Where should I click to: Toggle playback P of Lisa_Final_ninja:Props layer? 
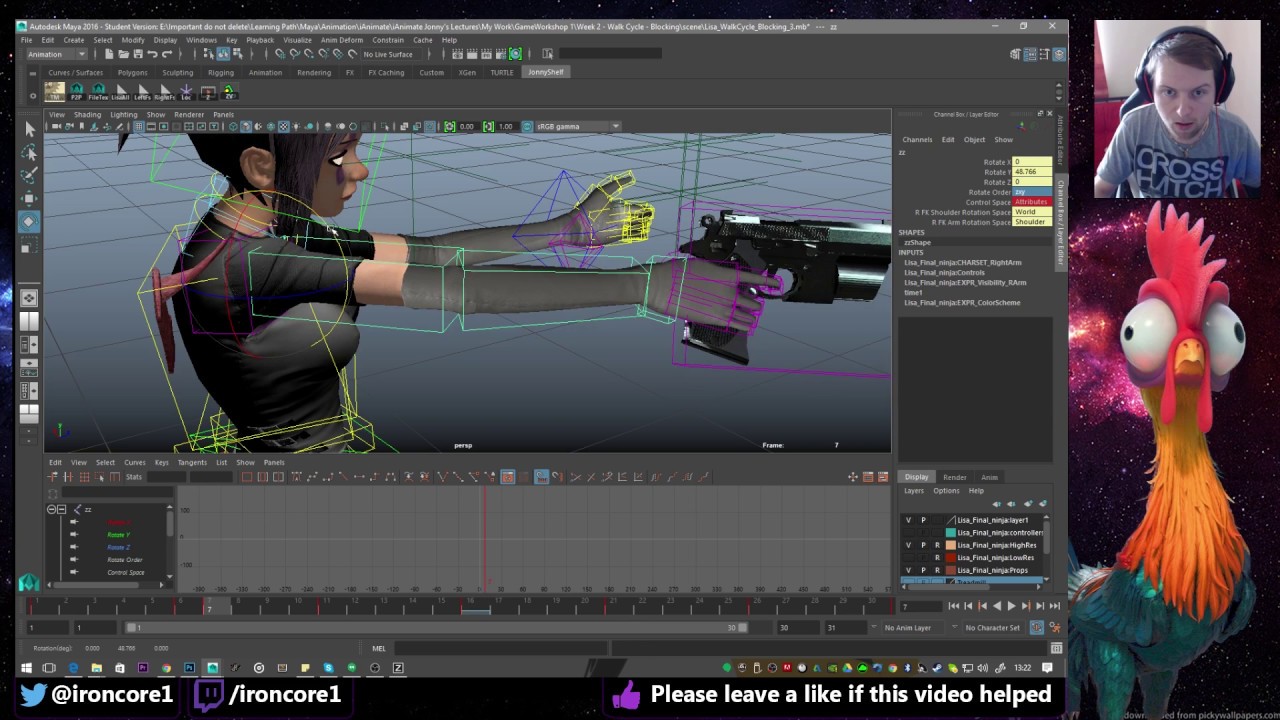(923, 570)
